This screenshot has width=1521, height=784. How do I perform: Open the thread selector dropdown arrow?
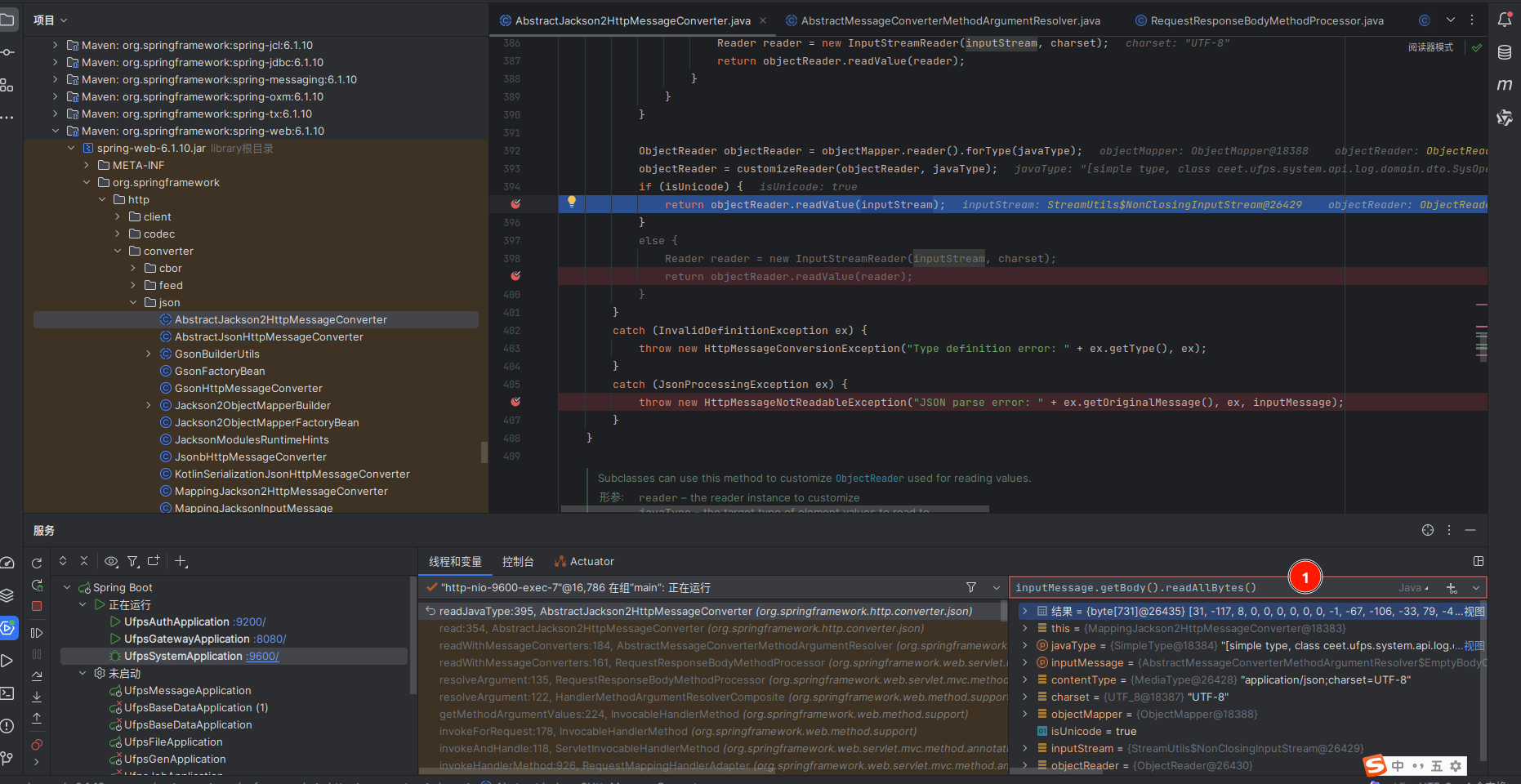pyautogui.click(x=997, y=587)
